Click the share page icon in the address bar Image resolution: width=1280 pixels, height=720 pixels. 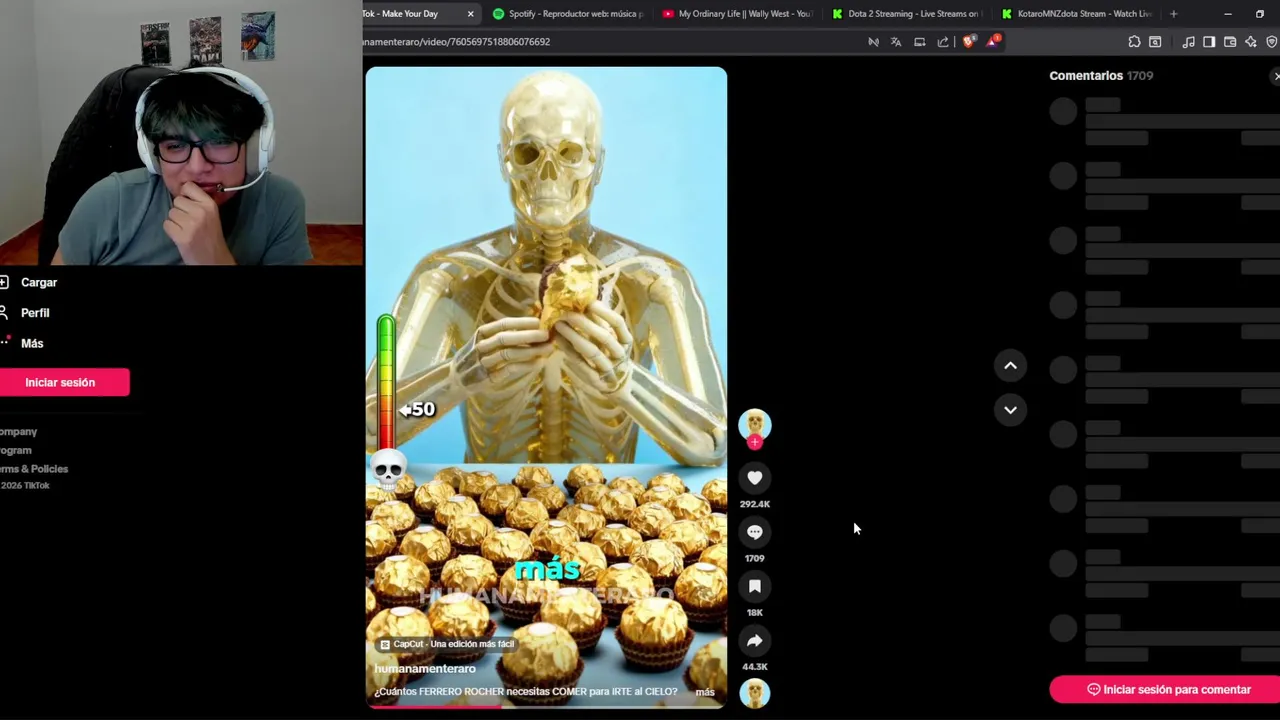(943, 42)
